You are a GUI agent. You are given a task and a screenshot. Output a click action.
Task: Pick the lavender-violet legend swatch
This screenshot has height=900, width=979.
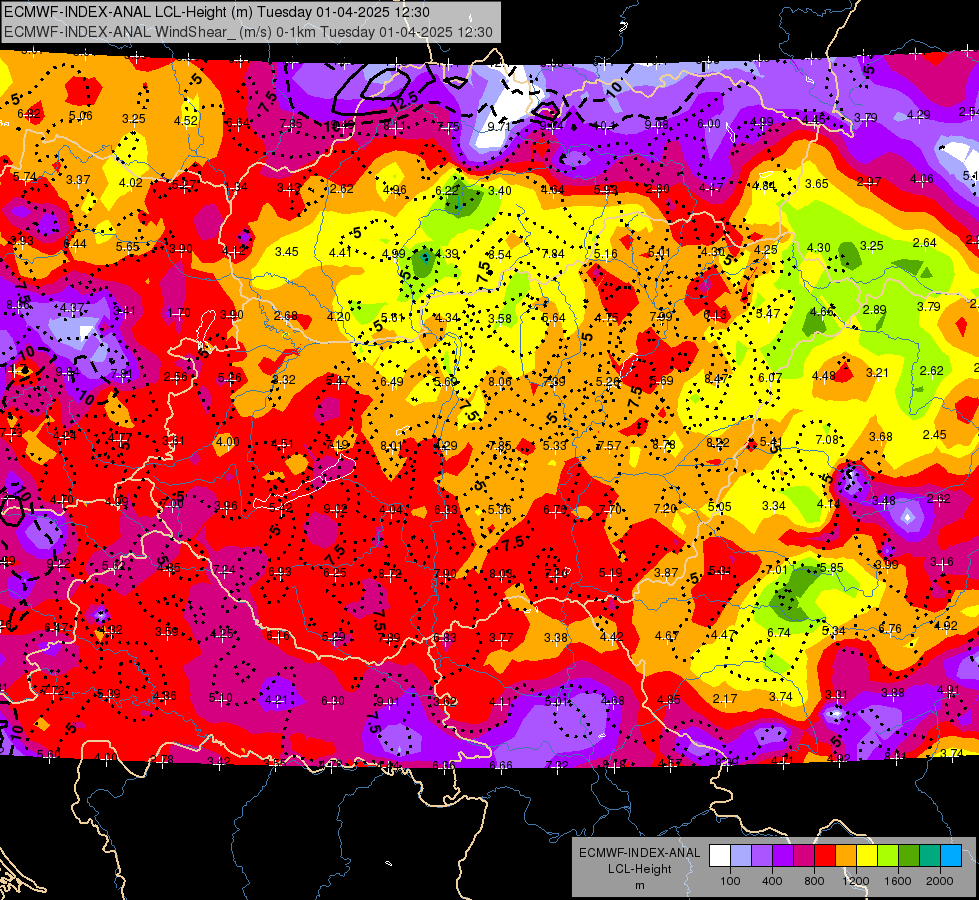tap(762, 856)
